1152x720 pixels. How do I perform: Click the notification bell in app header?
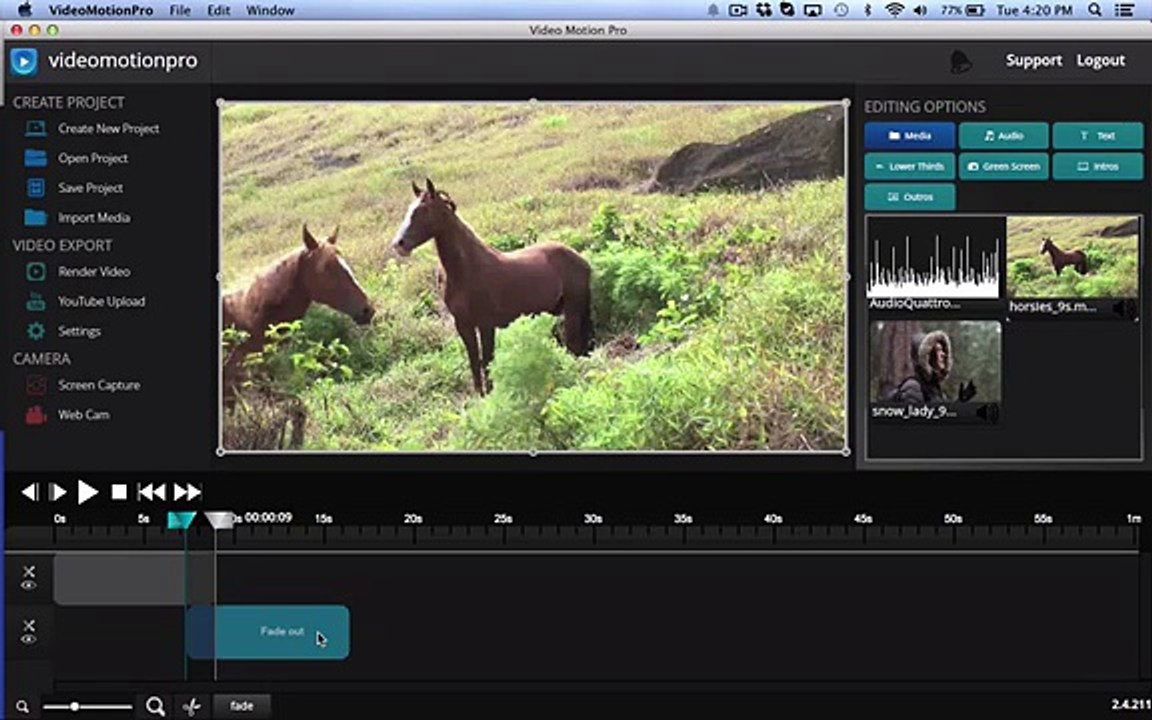(960, 62)
